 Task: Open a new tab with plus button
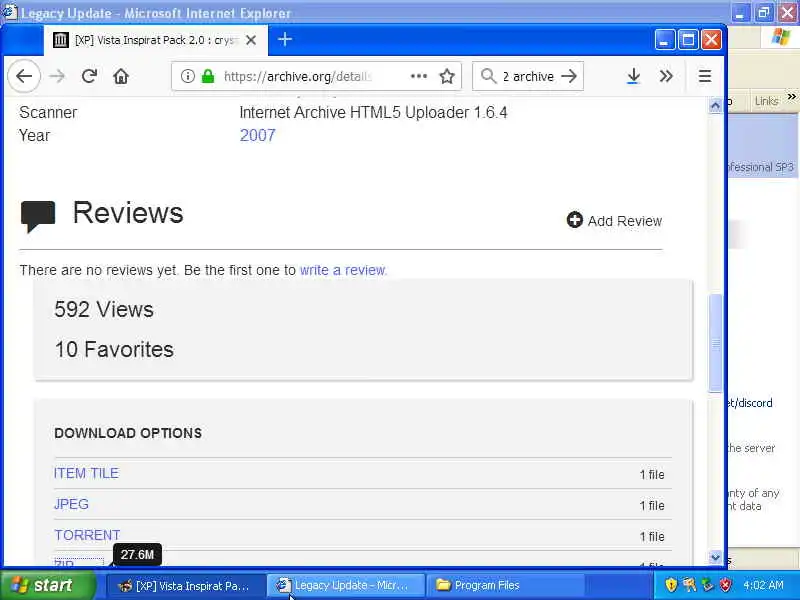tap(285, 39)
